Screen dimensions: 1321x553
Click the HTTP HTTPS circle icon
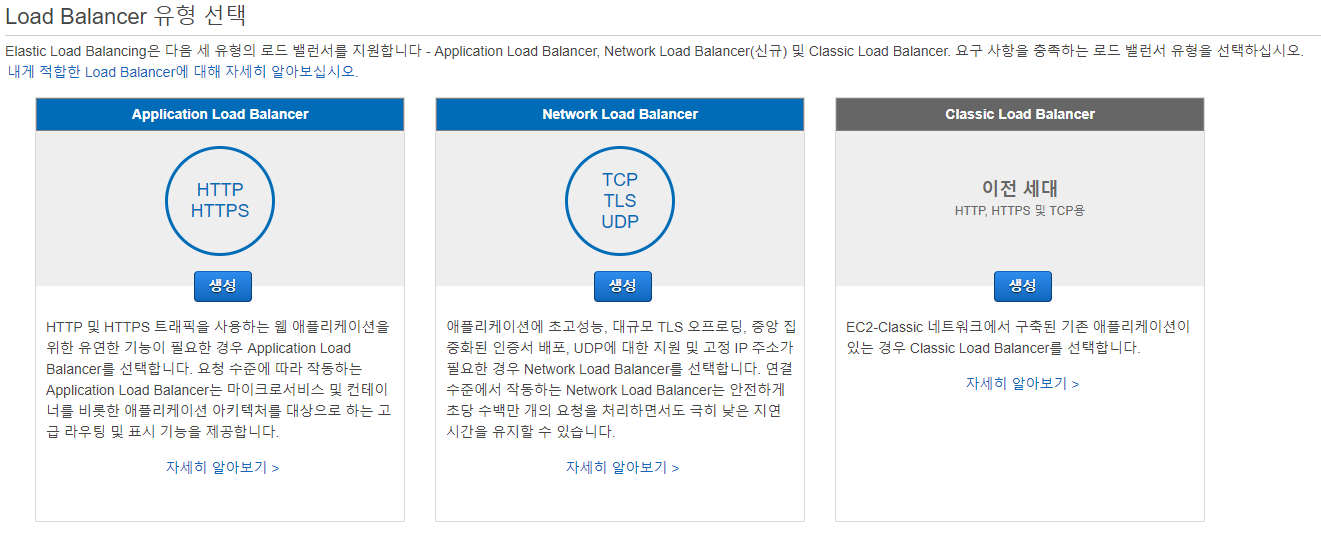tap(220, 200)
